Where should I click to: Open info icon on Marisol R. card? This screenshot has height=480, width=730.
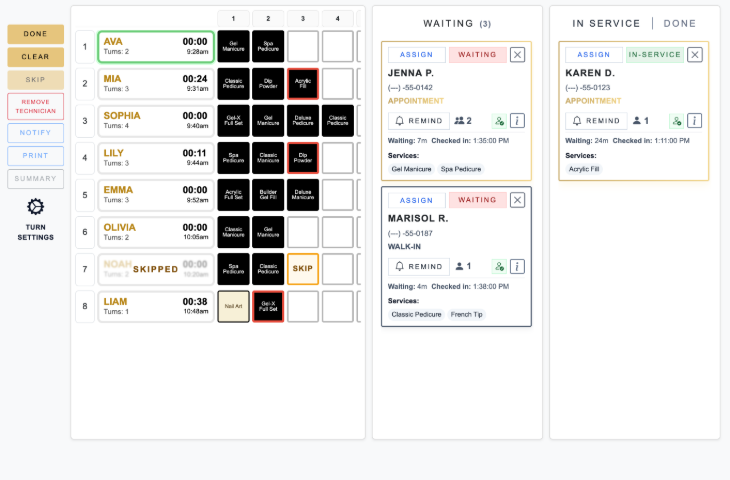click(x=517, y=266)
